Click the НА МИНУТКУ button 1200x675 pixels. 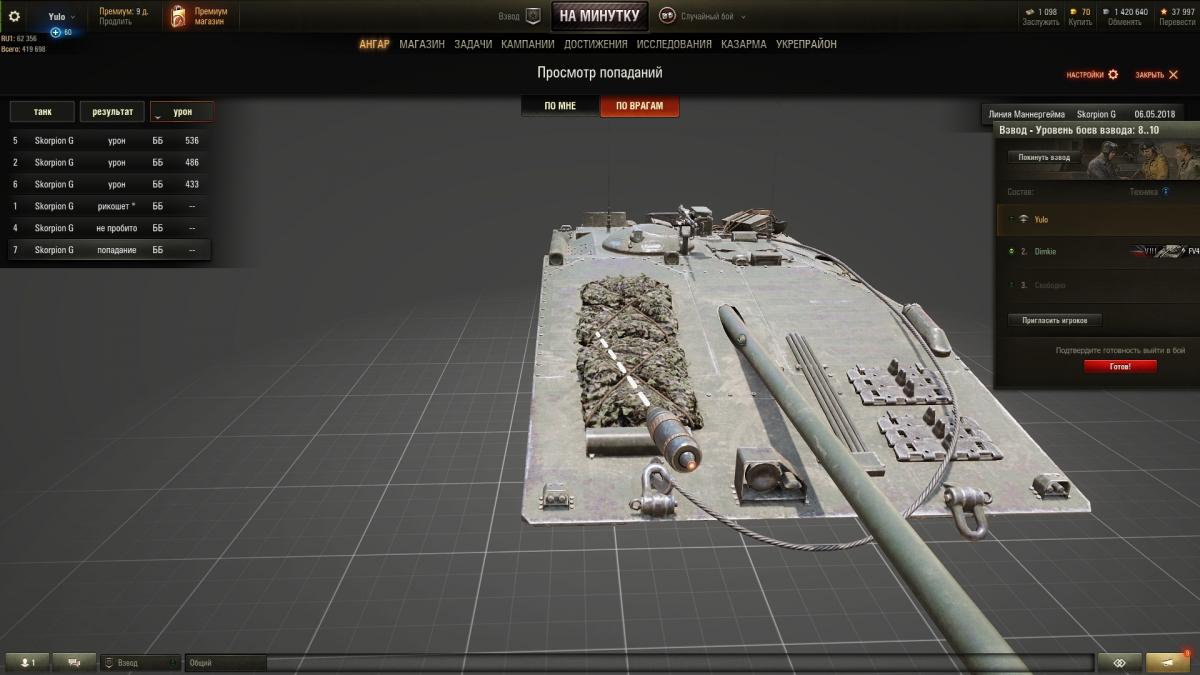click(599, 16)
